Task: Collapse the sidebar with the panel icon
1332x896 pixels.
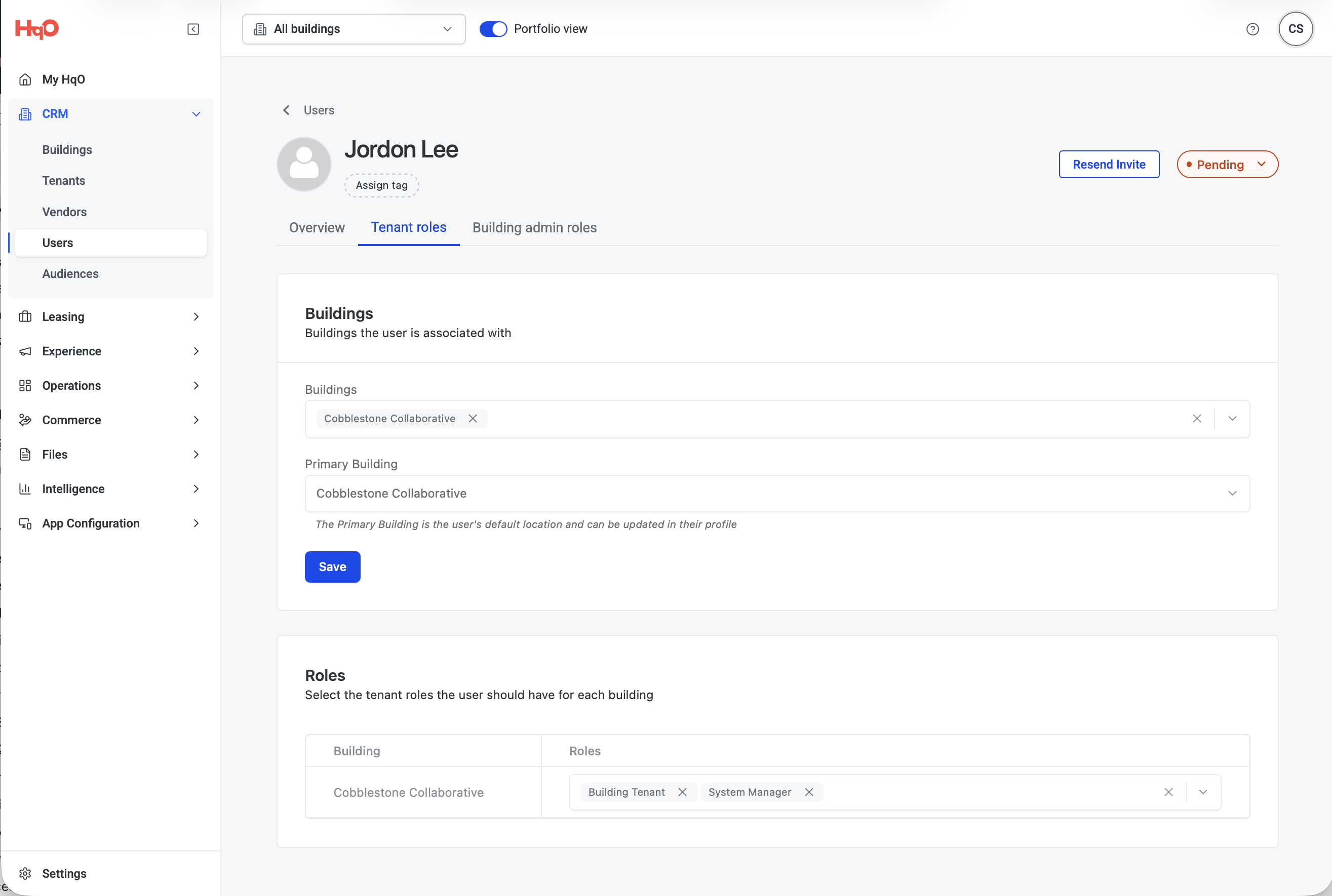Action: pos(193,29)
